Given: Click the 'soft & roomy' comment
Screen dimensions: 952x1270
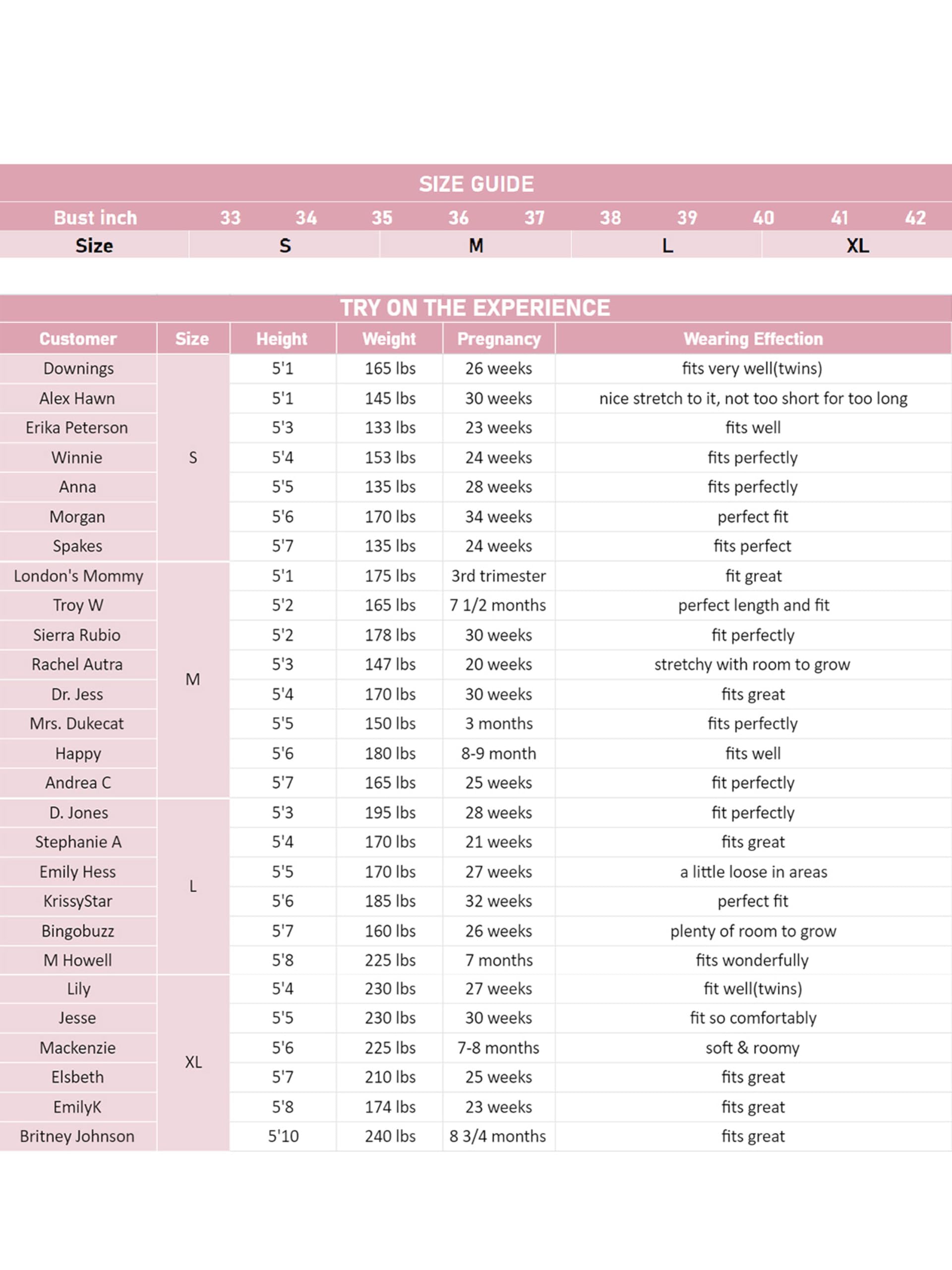Looking at the screenshot, I should (752, 1048).
